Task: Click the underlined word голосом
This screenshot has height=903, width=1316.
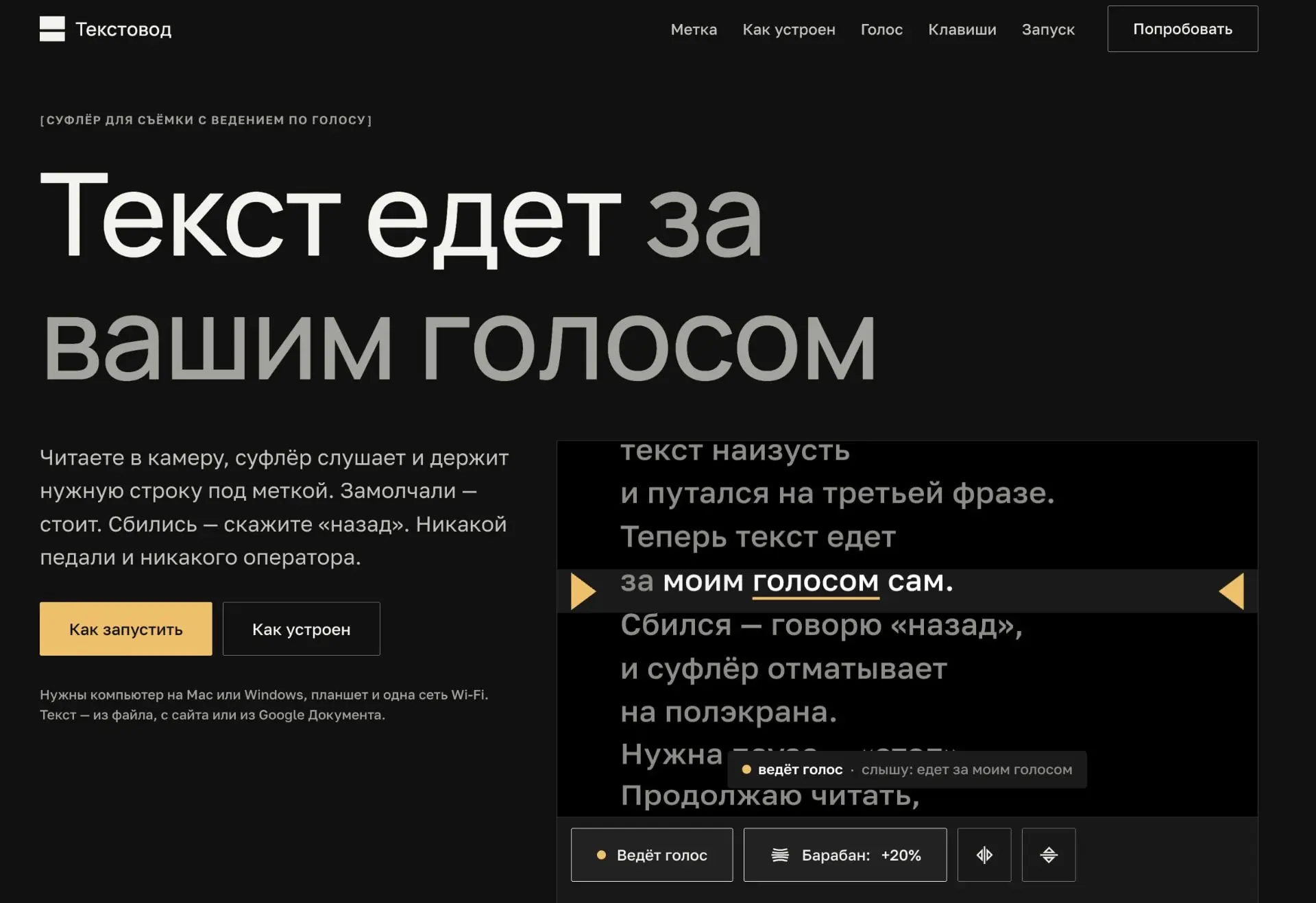Action: [x=816, y=582]
